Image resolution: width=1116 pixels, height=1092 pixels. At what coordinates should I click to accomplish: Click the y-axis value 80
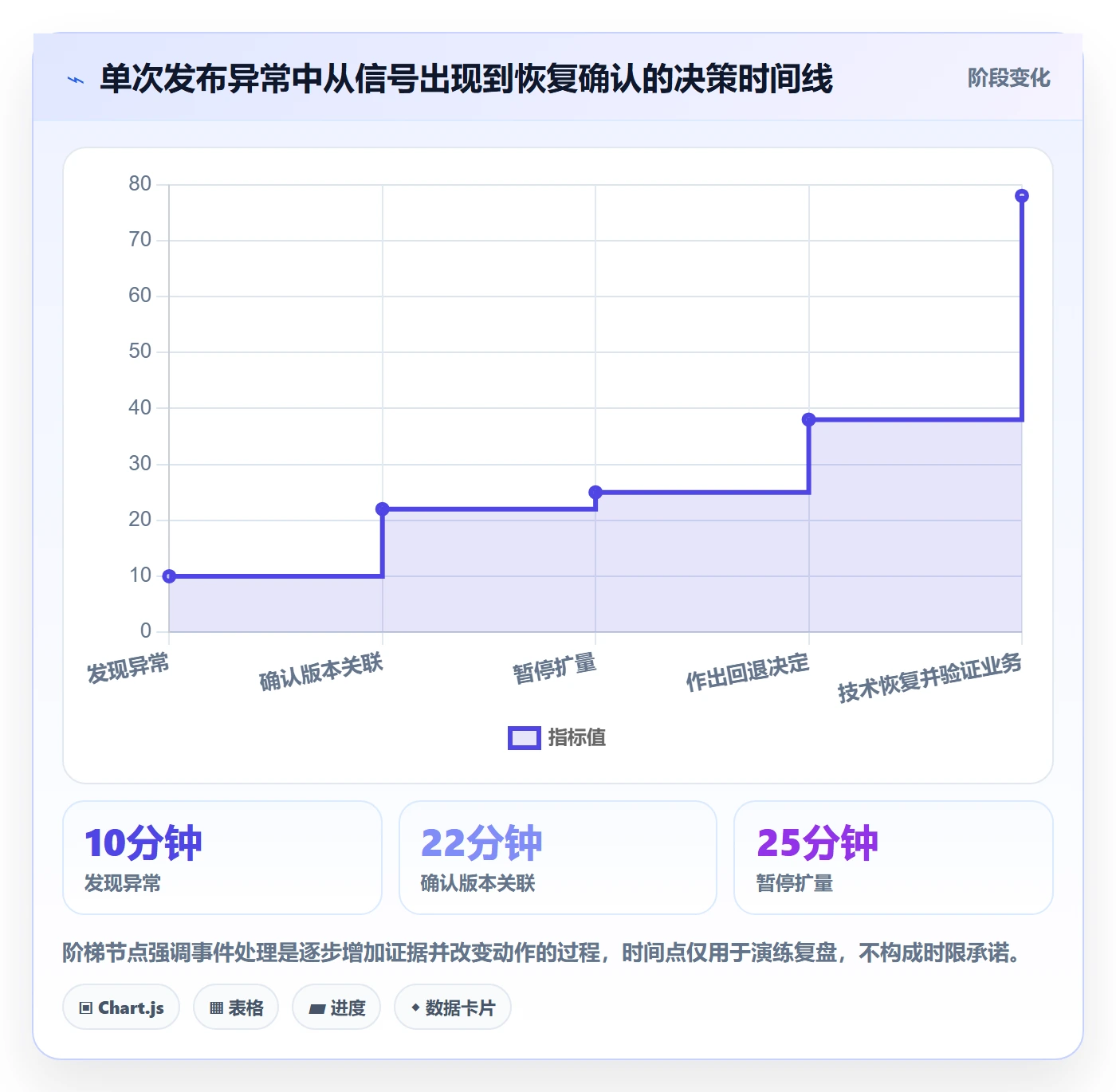pyautogui.click(x=140, y=184)
